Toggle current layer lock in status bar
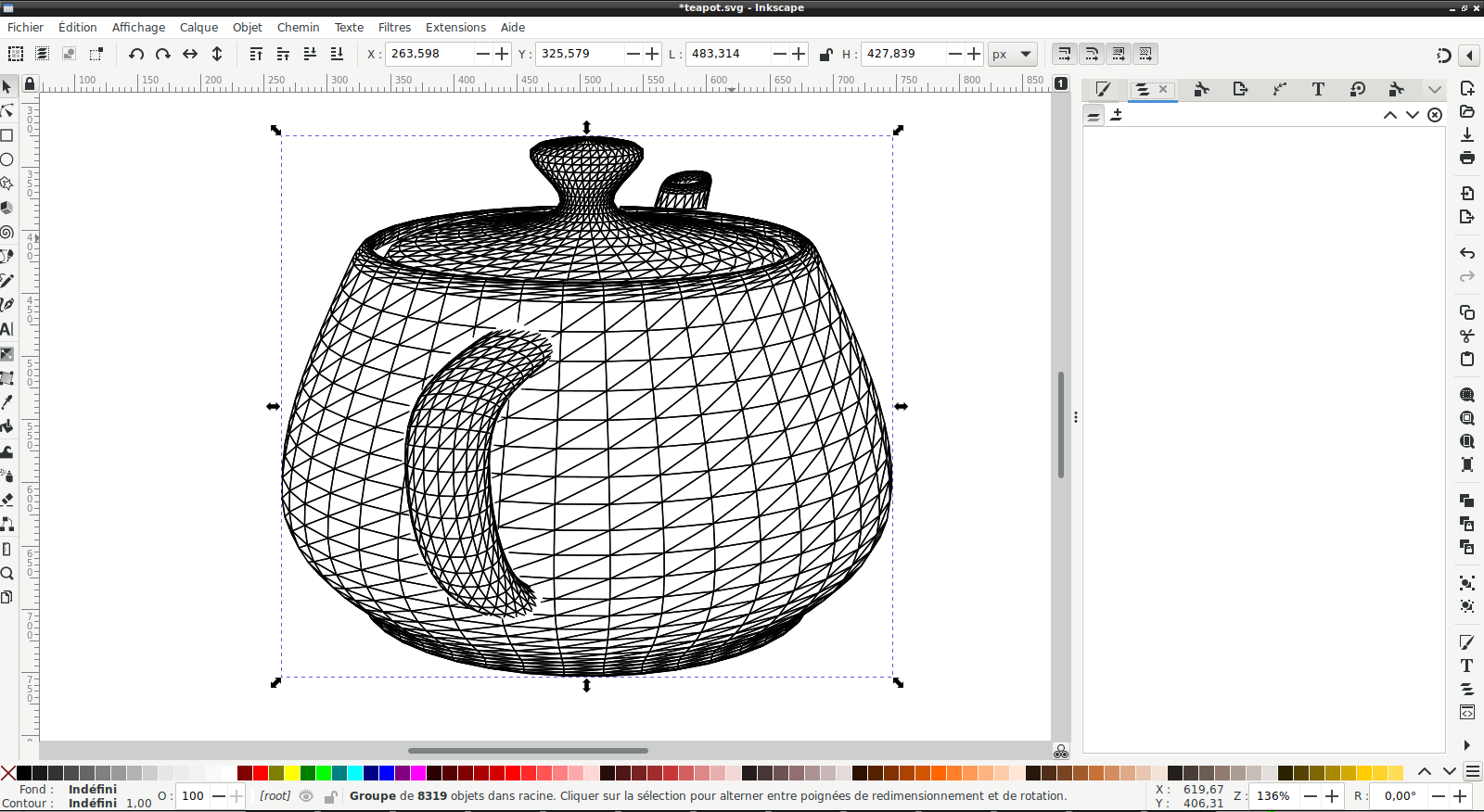 coord(330,796)
